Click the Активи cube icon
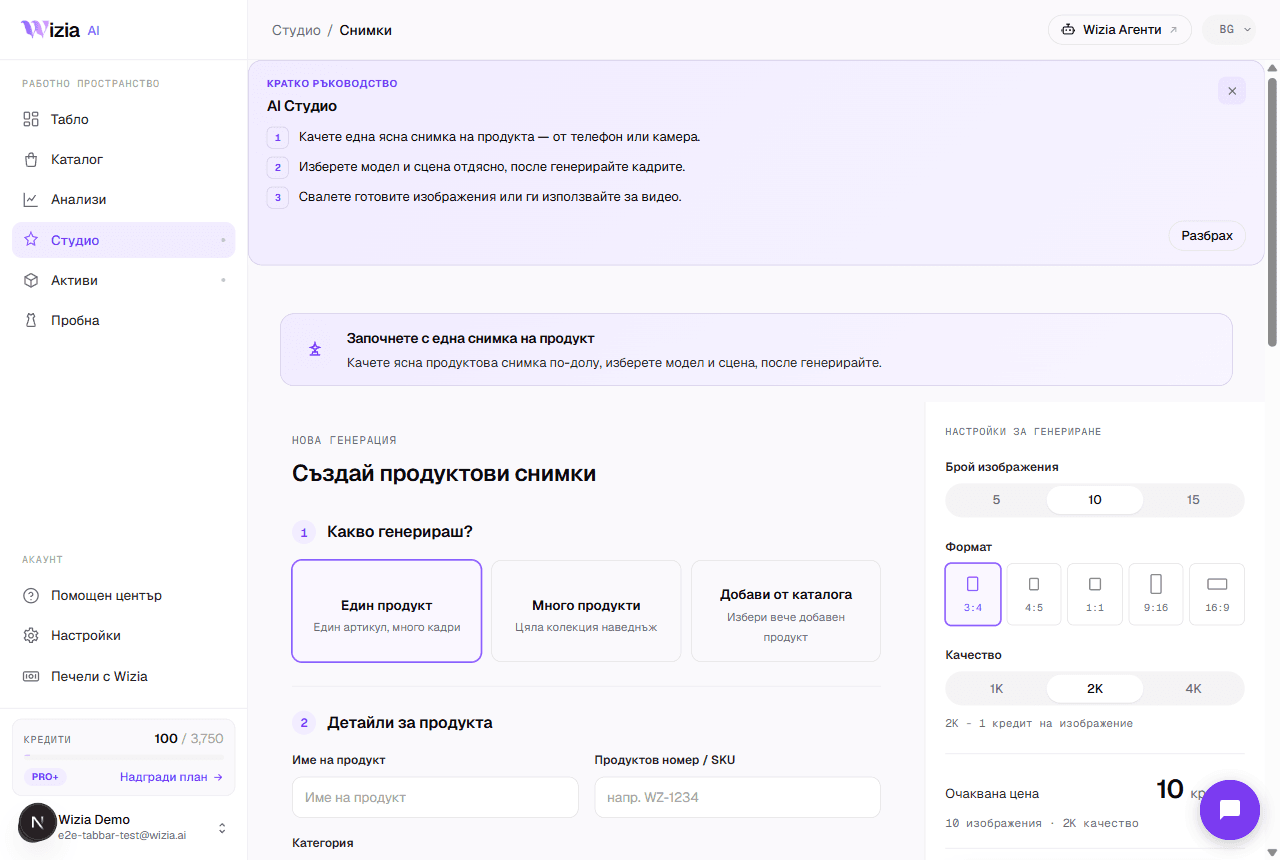The height and width of the screenshot is (860, 1280). [31, 280]
